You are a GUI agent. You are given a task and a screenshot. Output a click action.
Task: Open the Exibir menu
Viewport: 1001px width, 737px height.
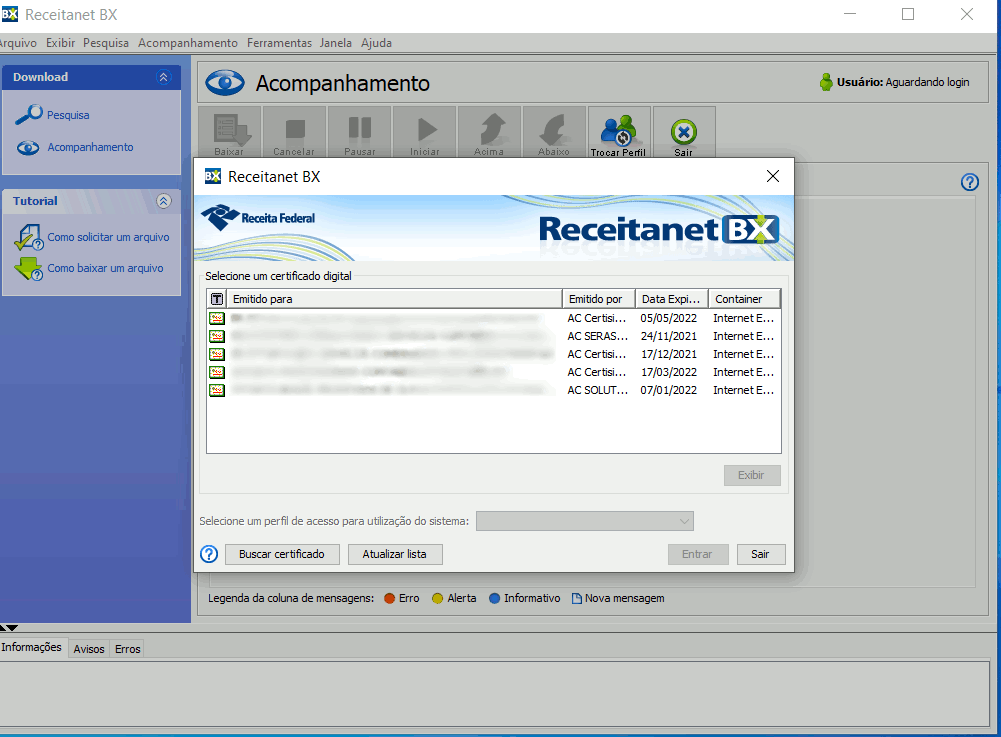click(x=61, y=43)
